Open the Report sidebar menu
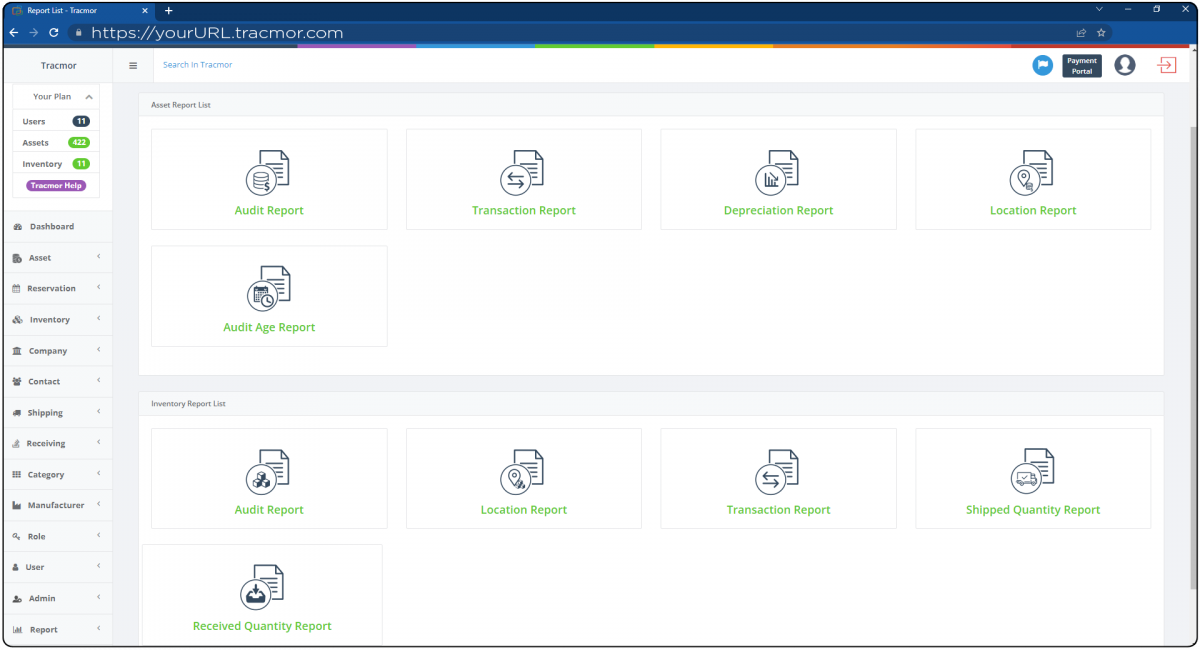The width and height of the screenshot is (1200, 650). [57, 629]
